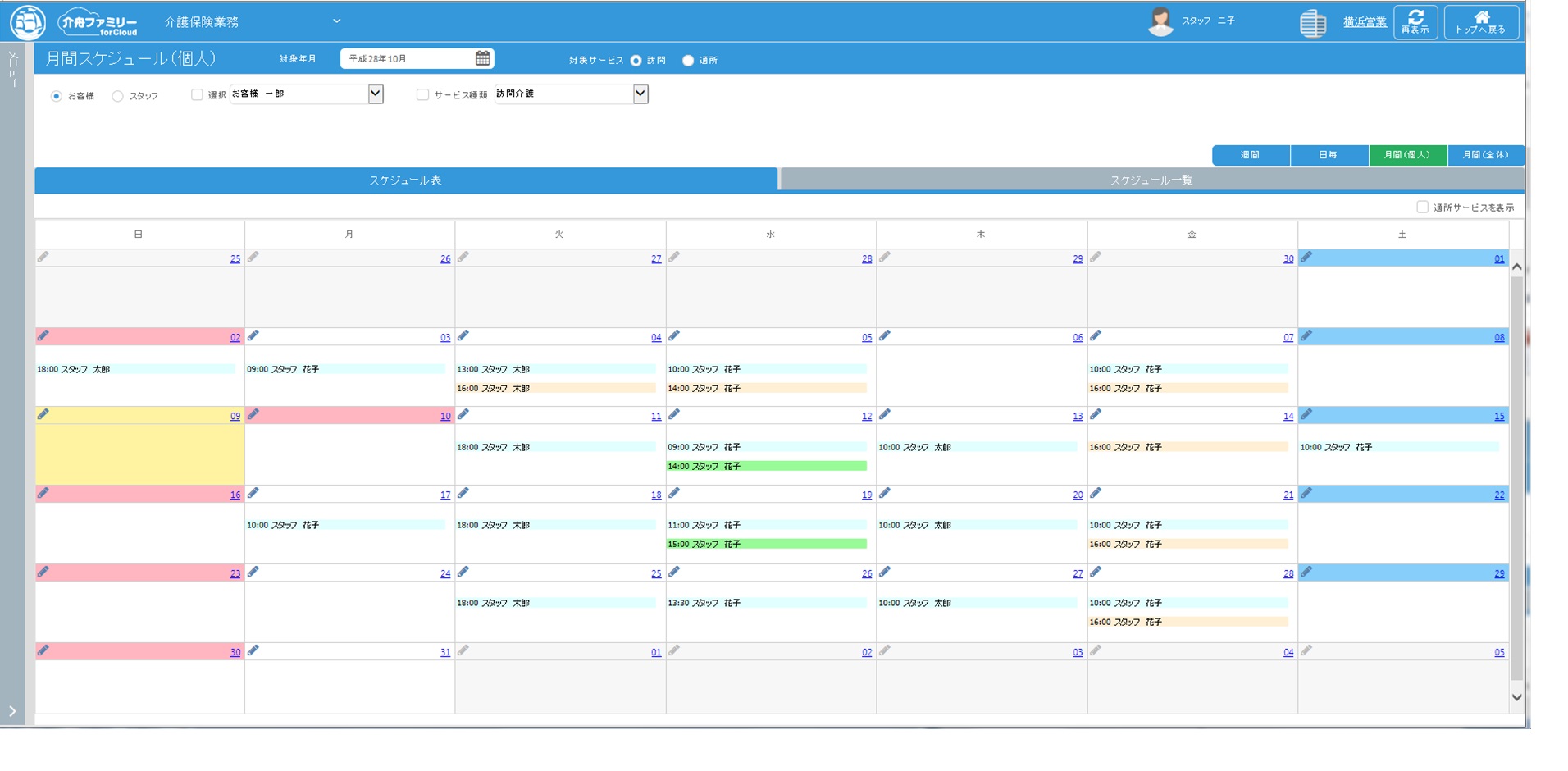Viewport: 1568px width, 771px height.
Task: Open the date link for October 20
Action: tap(1078, 495)
